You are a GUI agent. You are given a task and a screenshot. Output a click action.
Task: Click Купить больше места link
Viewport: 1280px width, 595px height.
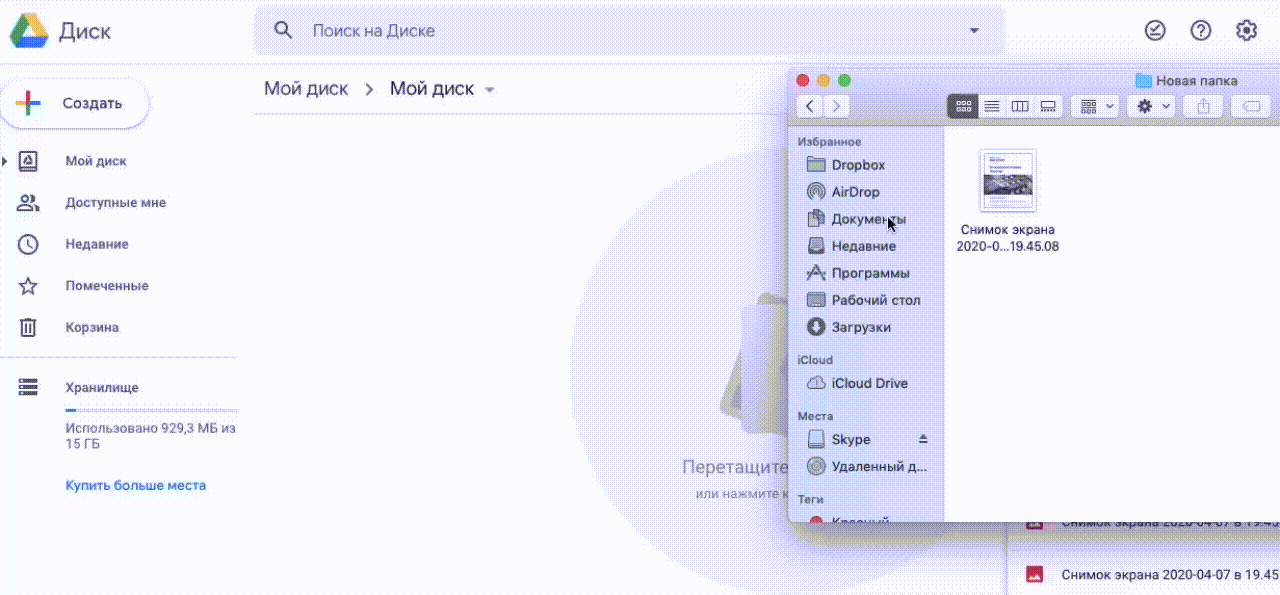coord(136,485)
